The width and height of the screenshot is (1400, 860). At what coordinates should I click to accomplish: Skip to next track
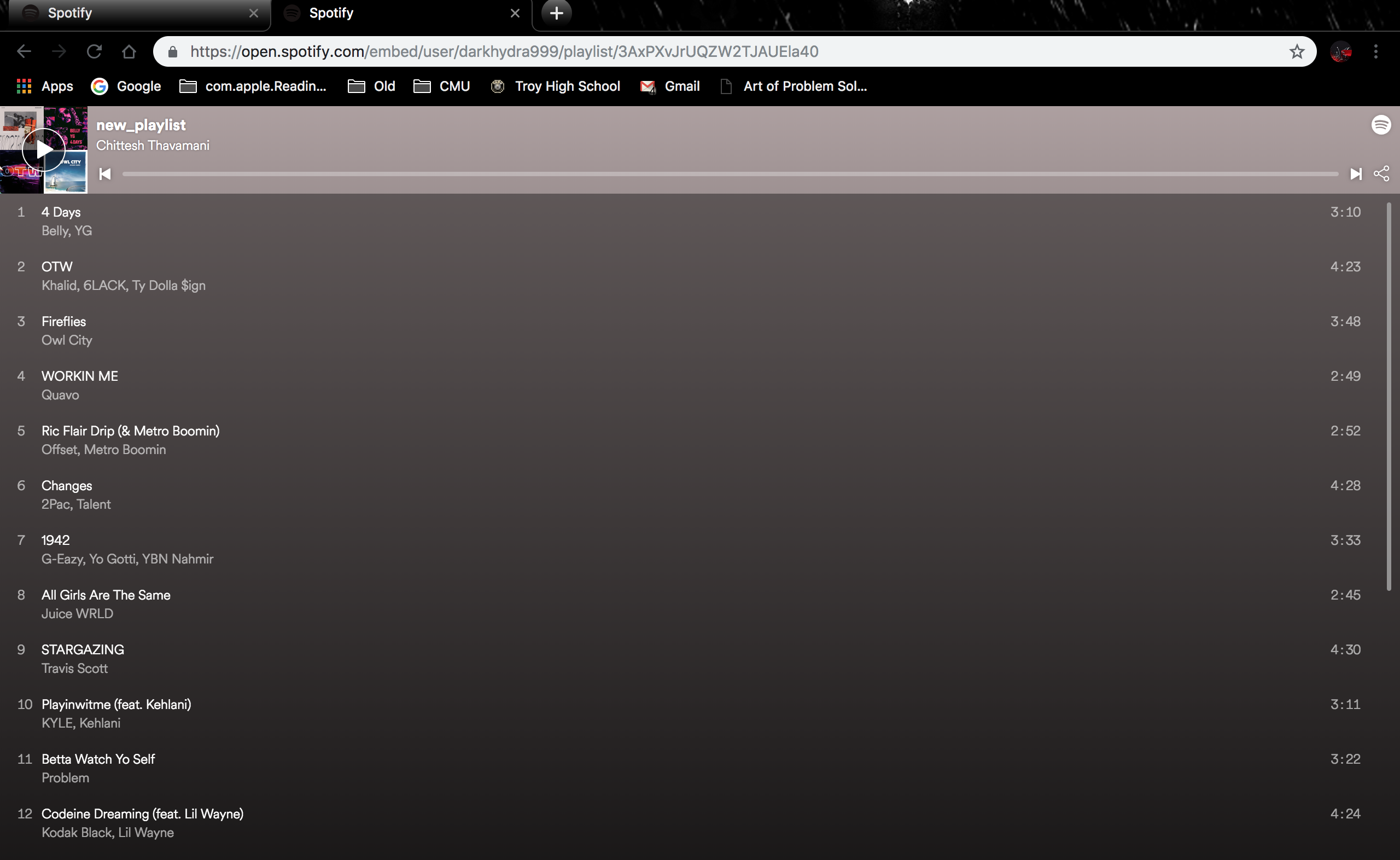(x=1356, y=173)
